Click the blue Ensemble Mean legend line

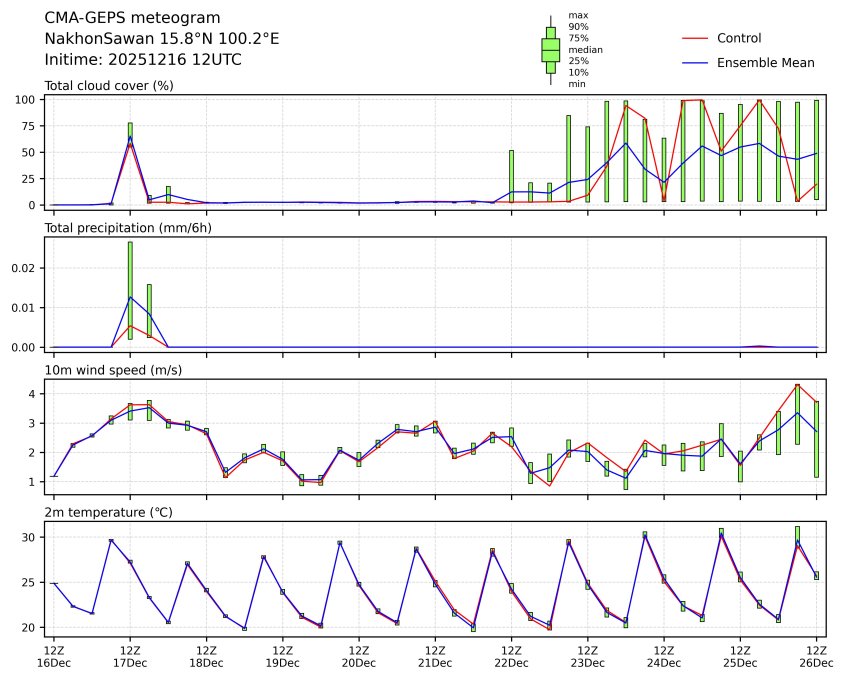point(695,63)
